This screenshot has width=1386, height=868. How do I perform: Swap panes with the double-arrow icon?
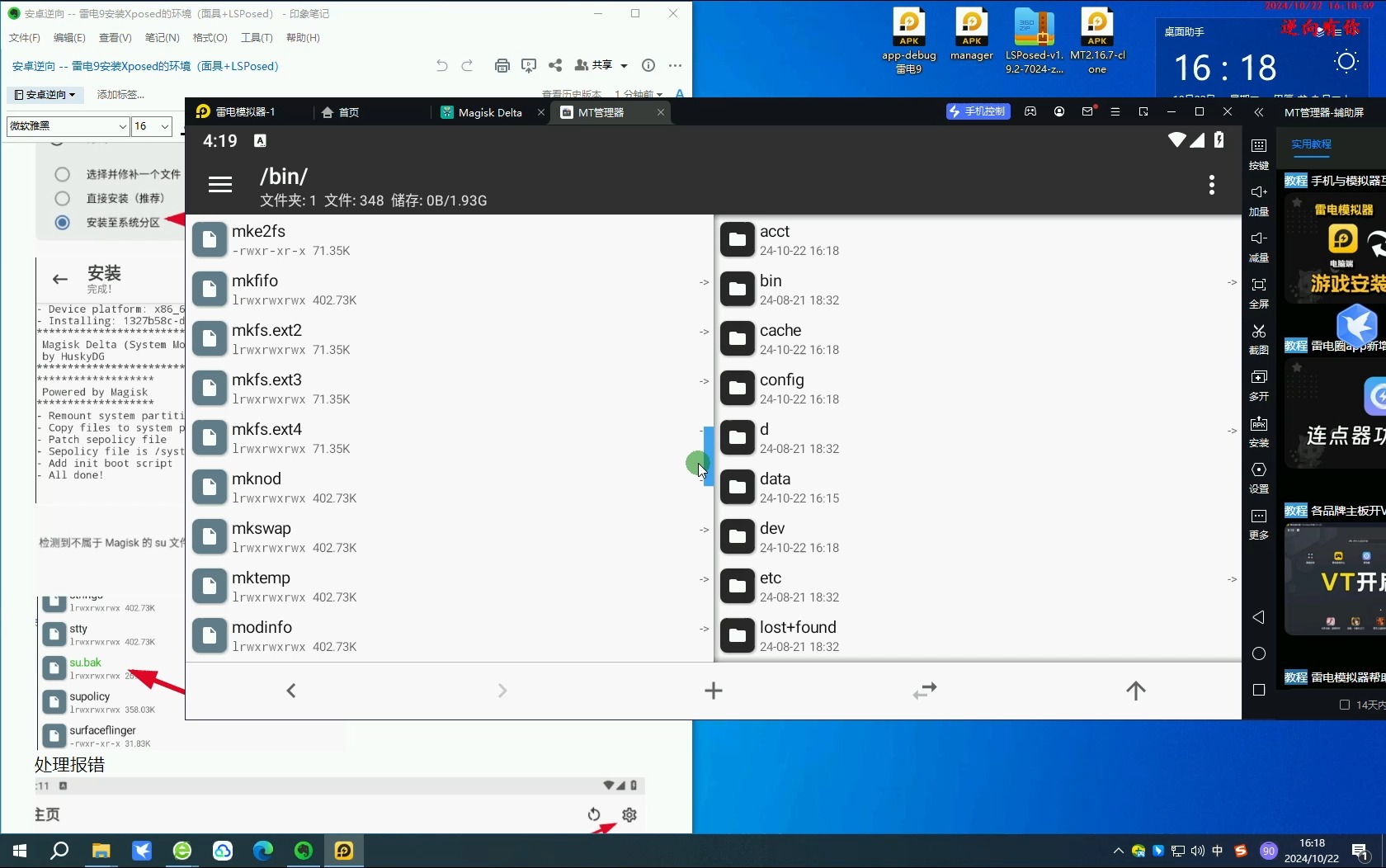[x=925, y=691]
